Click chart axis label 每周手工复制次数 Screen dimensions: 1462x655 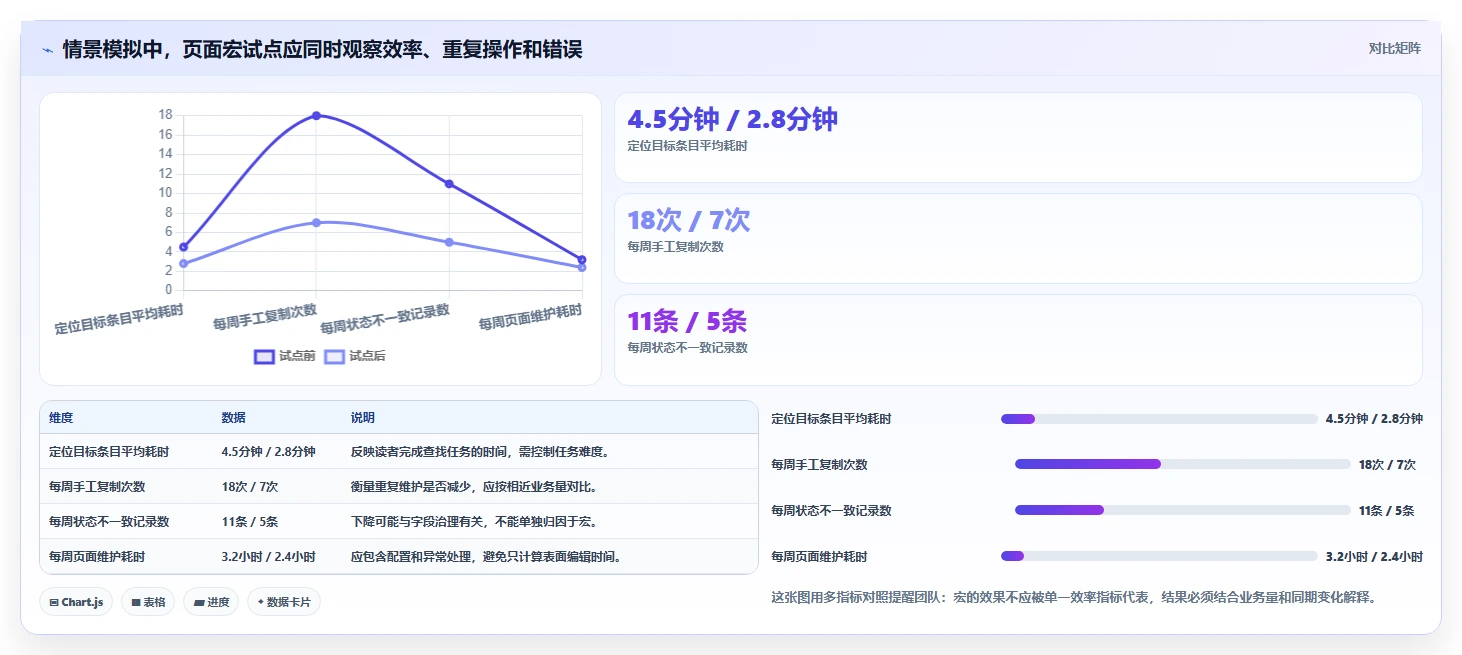[265, 317]
